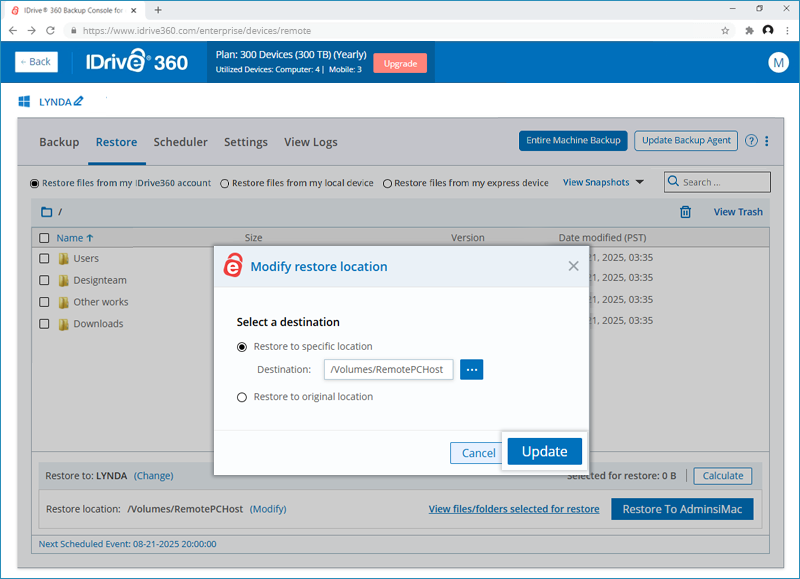The width and height of the screenshot is (800, 579).
Task: Open the browser extensions puzzle icon
Action: 749,31
